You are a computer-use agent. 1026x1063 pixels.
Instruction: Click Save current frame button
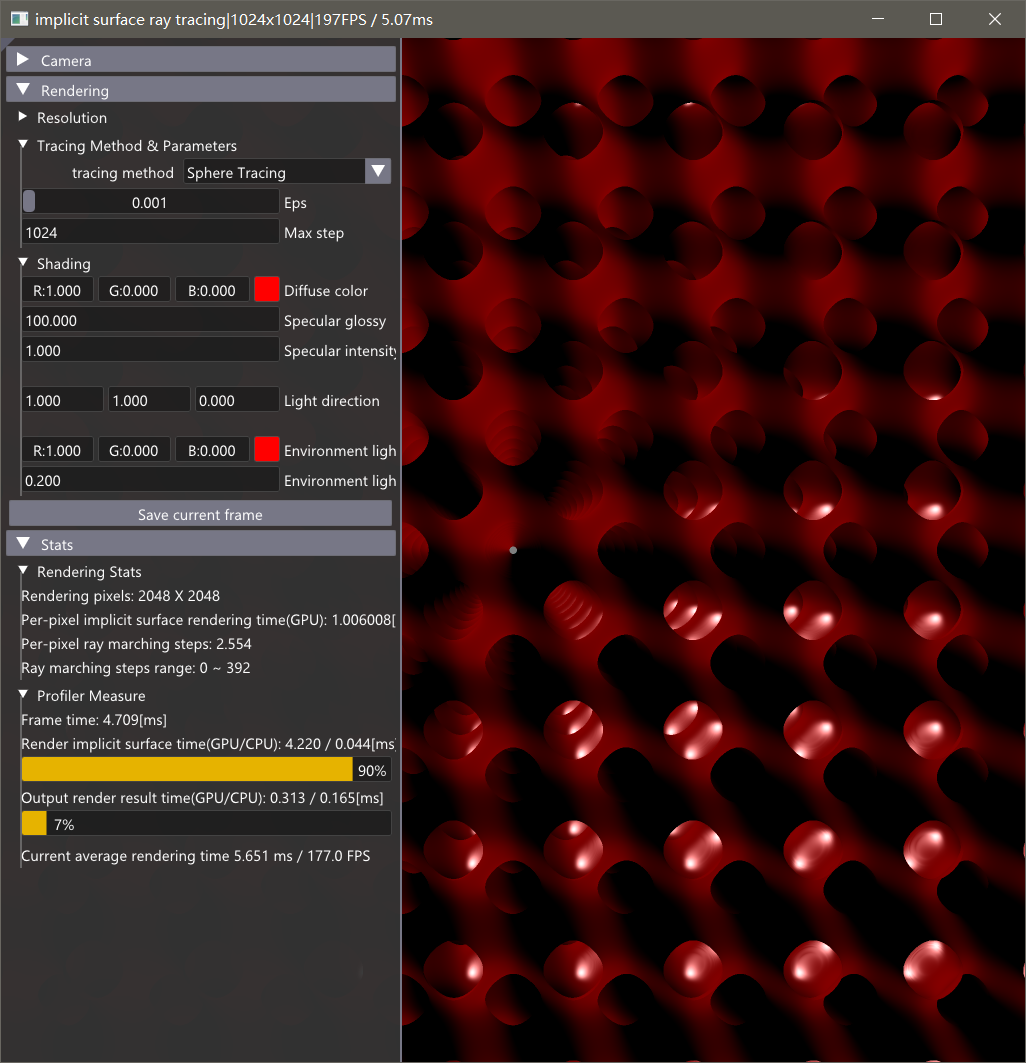[x=200, y=514]
